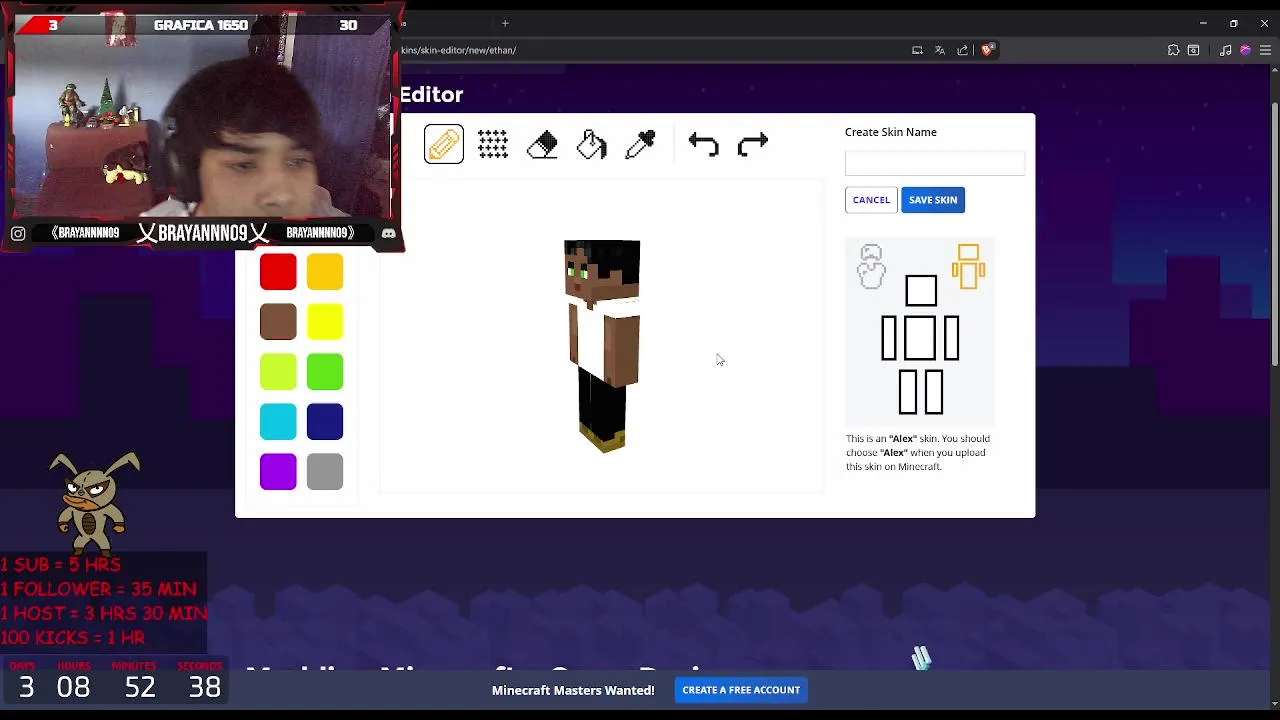
Task: Click the Discord icon on stream overlay
Action: pyautogui.click(x=388, y=233)
